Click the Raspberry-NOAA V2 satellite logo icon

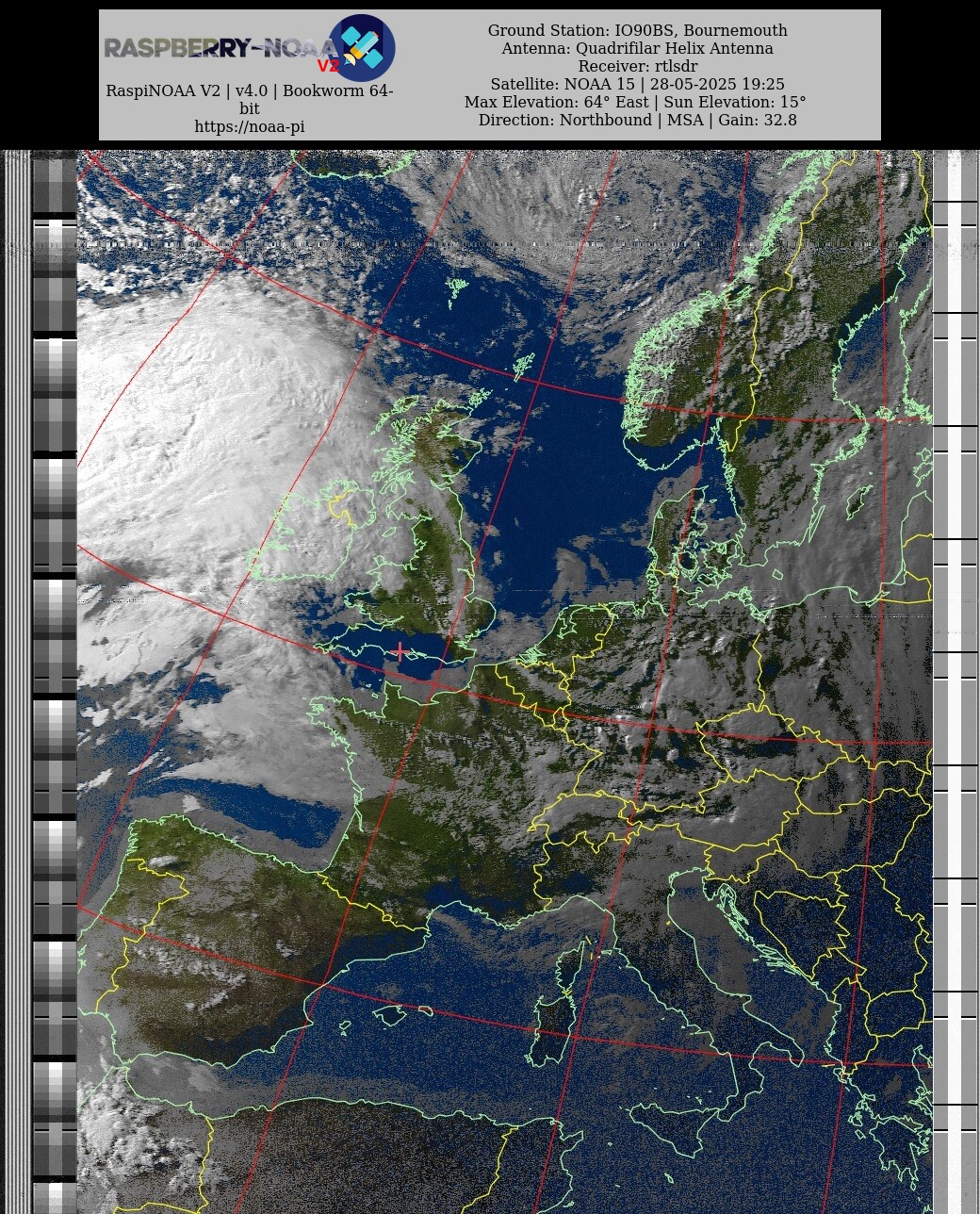361,47
